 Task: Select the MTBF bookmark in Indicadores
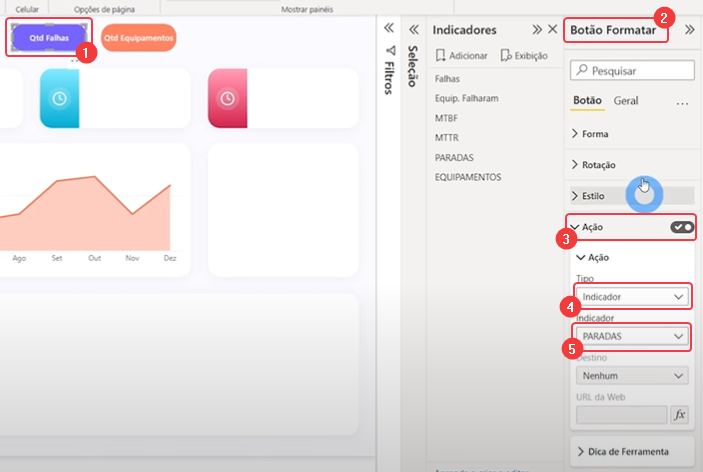tap(446, 118)
